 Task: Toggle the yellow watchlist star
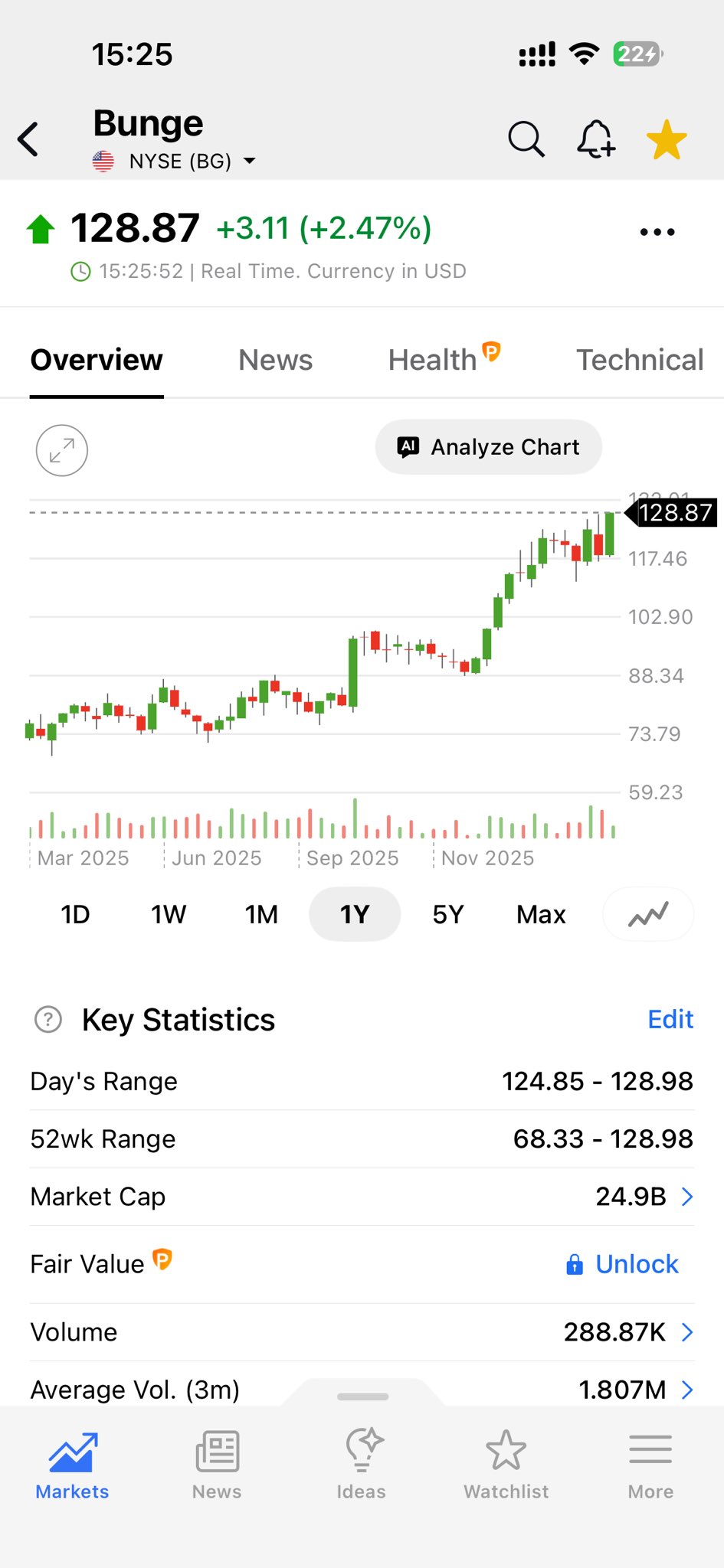click(667, 140)
